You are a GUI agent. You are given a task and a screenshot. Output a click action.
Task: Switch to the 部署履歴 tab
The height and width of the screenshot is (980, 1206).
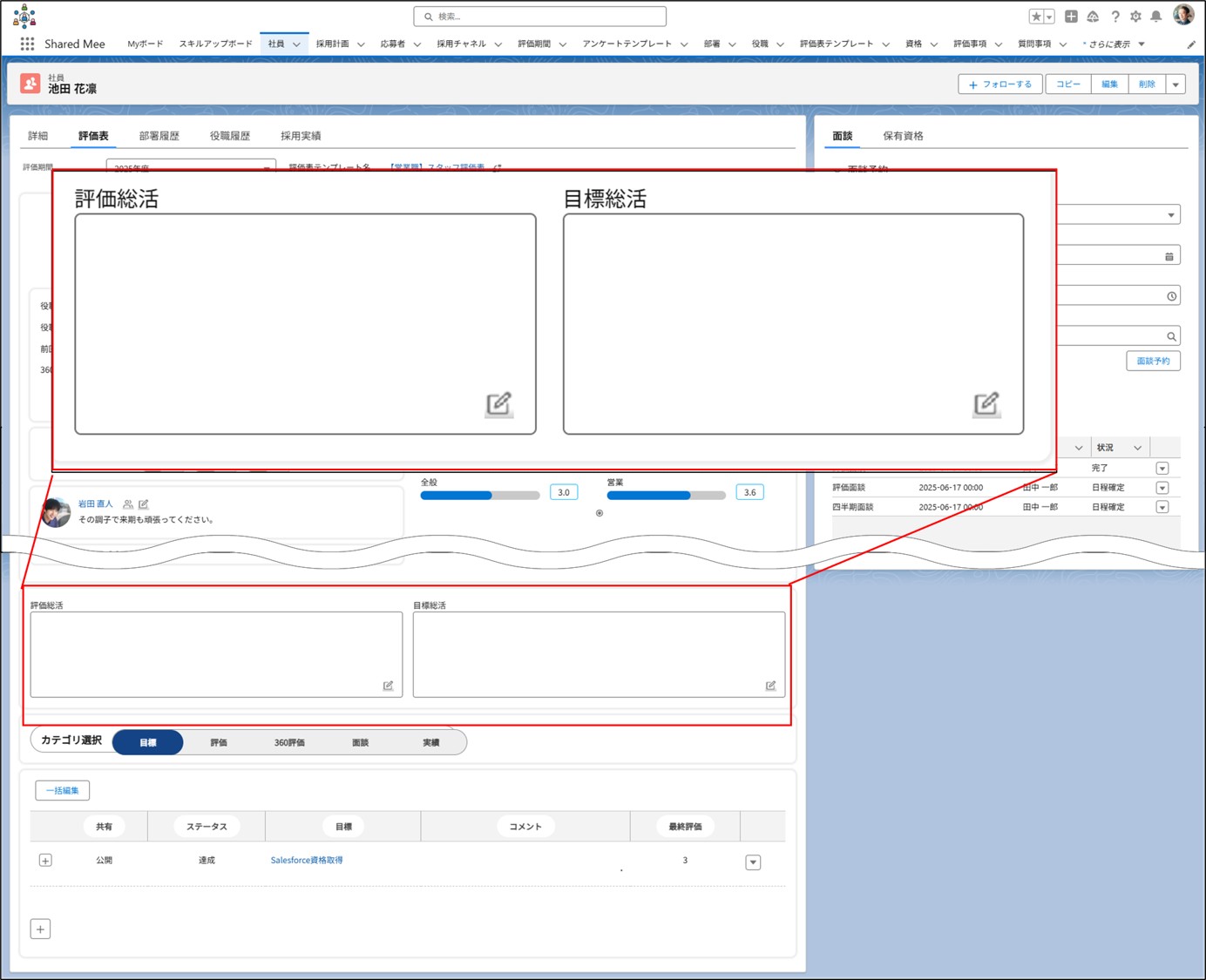point(159,136)
